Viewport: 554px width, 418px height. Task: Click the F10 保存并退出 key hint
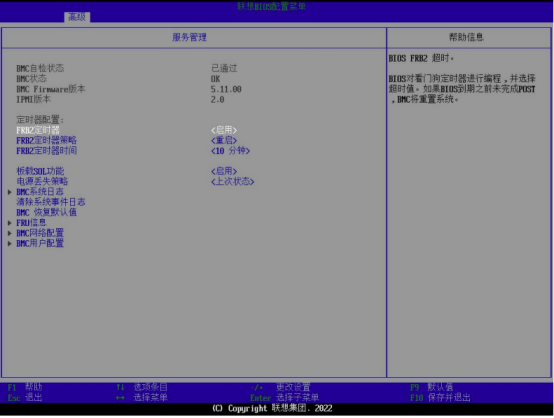tap(440, 398)
